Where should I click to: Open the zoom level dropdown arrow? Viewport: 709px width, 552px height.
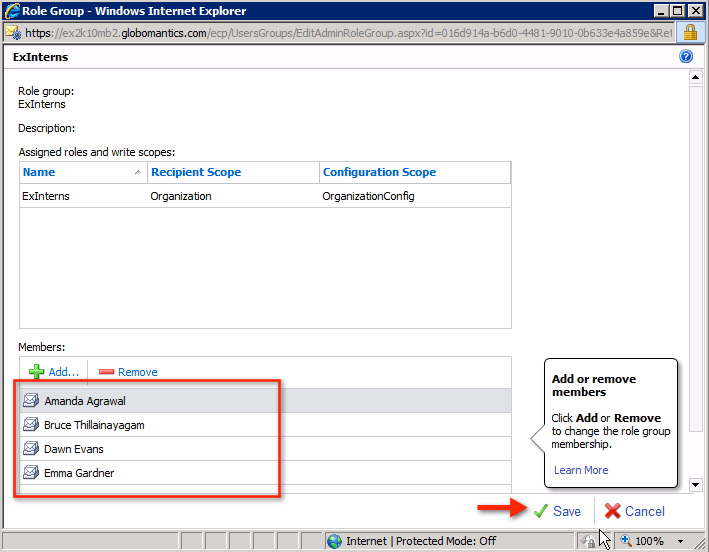pos(680,541)
